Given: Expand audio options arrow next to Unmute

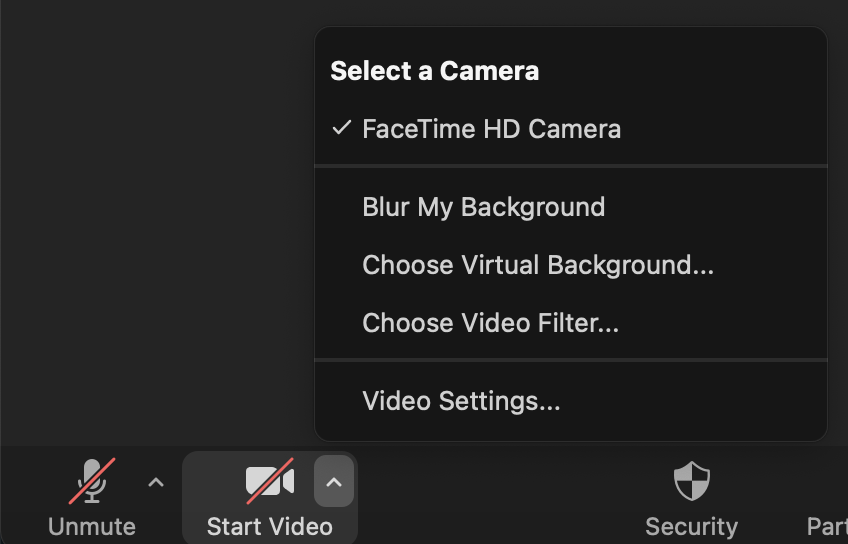Looking at the screenshot, I should (156, 482).
